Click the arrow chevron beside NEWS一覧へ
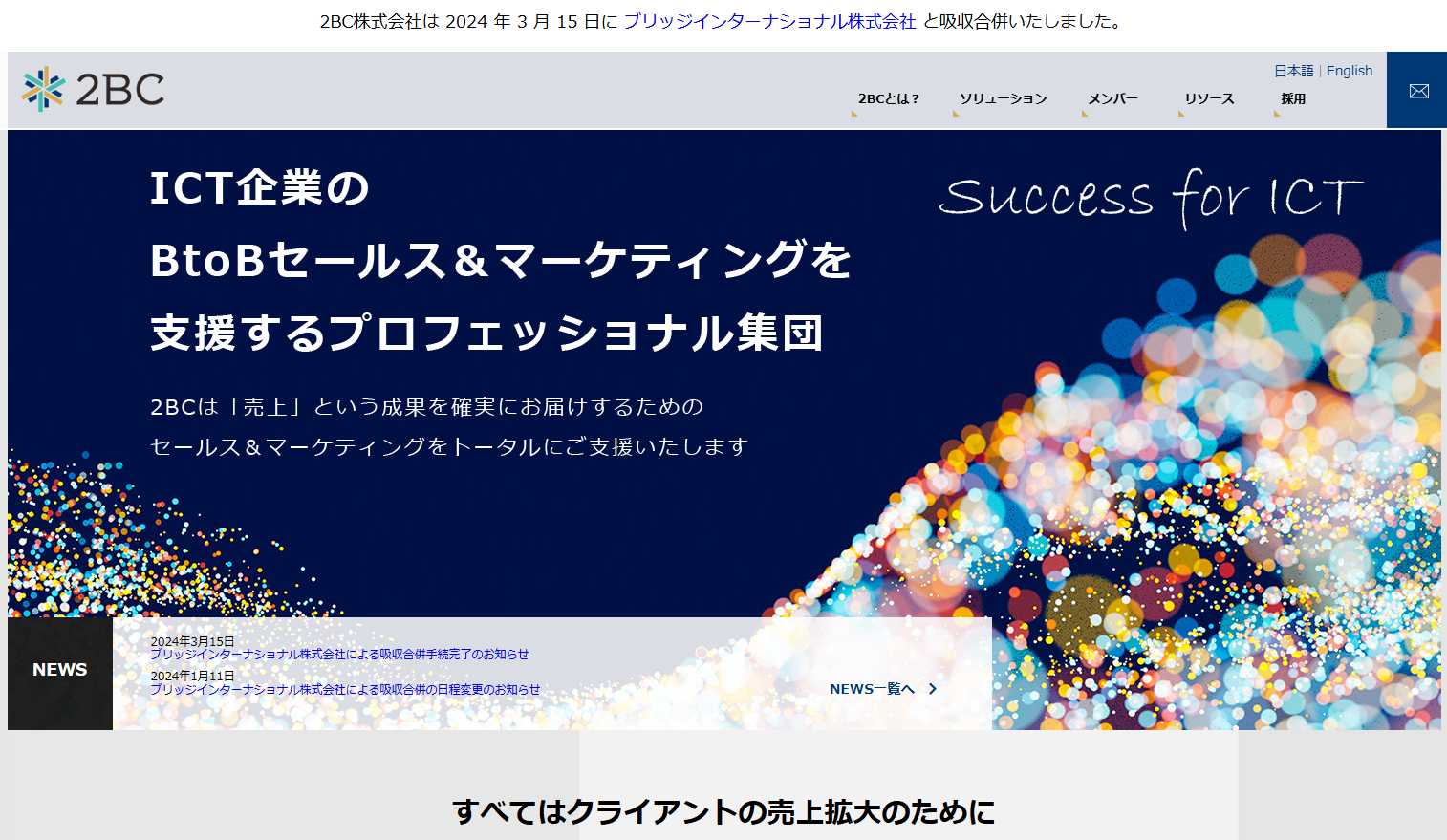1447x840 pixels. coord(933,689)
